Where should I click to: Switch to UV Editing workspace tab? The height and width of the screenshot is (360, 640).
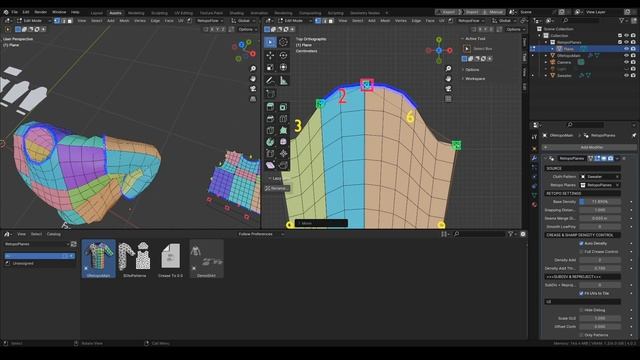tap(184, 13)
